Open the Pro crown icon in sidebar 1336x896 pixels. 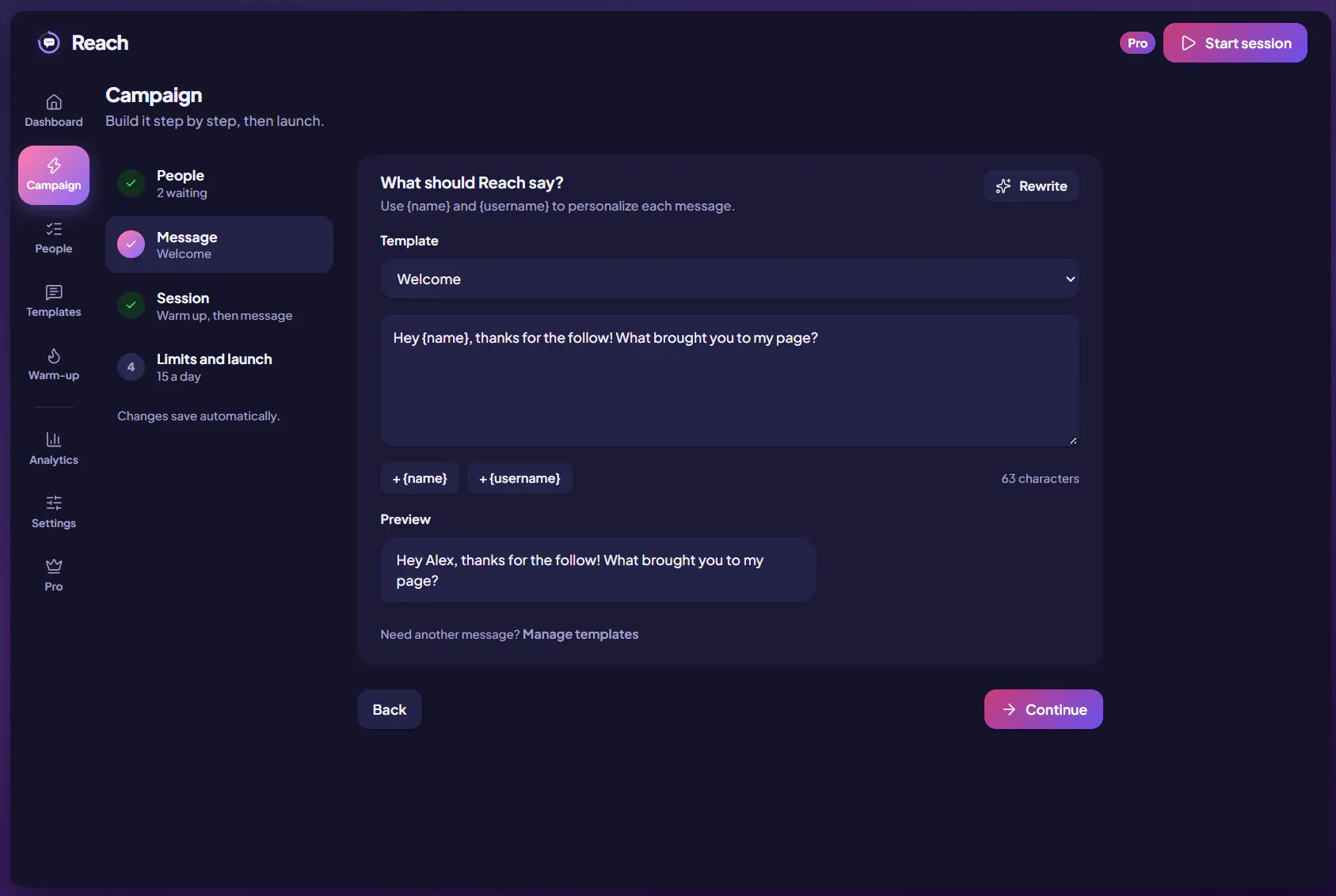tap(54, 566)
